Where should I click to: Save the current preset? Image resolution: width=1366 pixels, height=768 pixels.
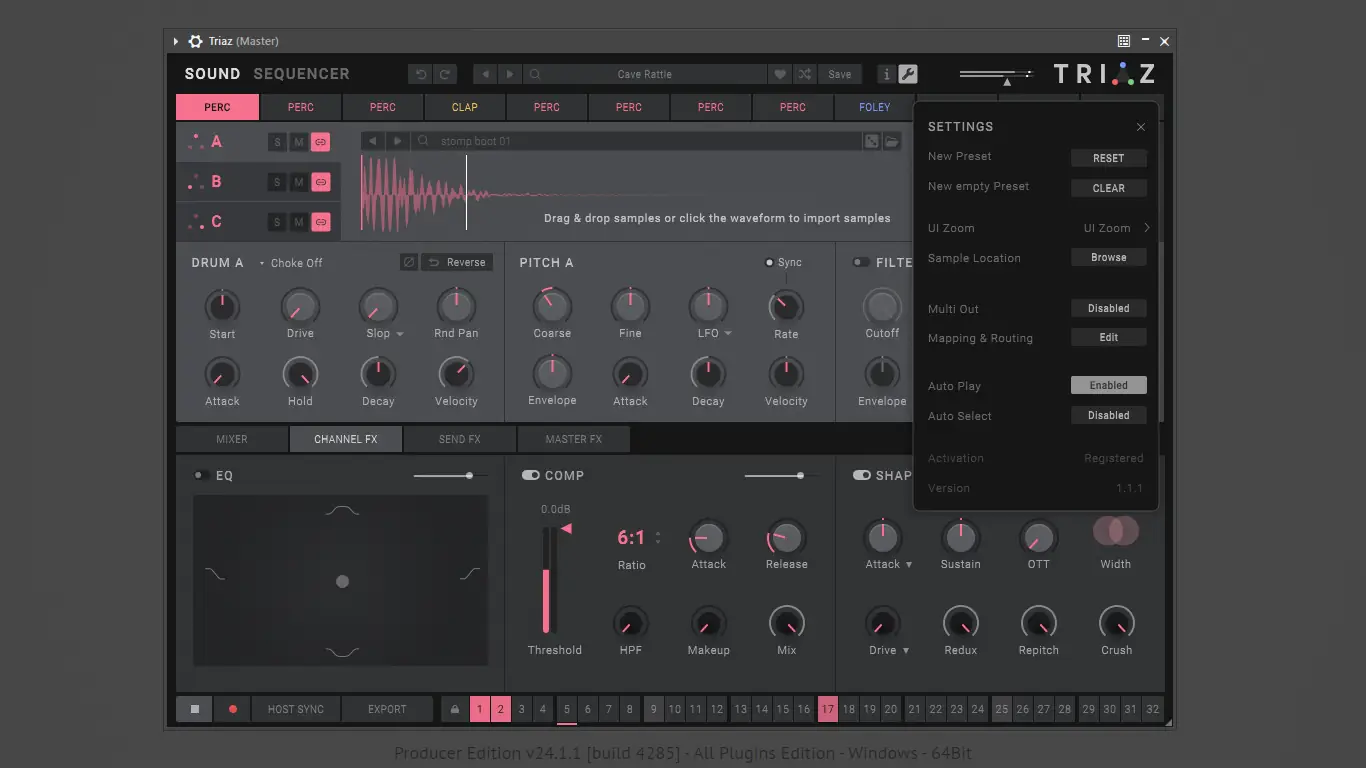(840, 74)
